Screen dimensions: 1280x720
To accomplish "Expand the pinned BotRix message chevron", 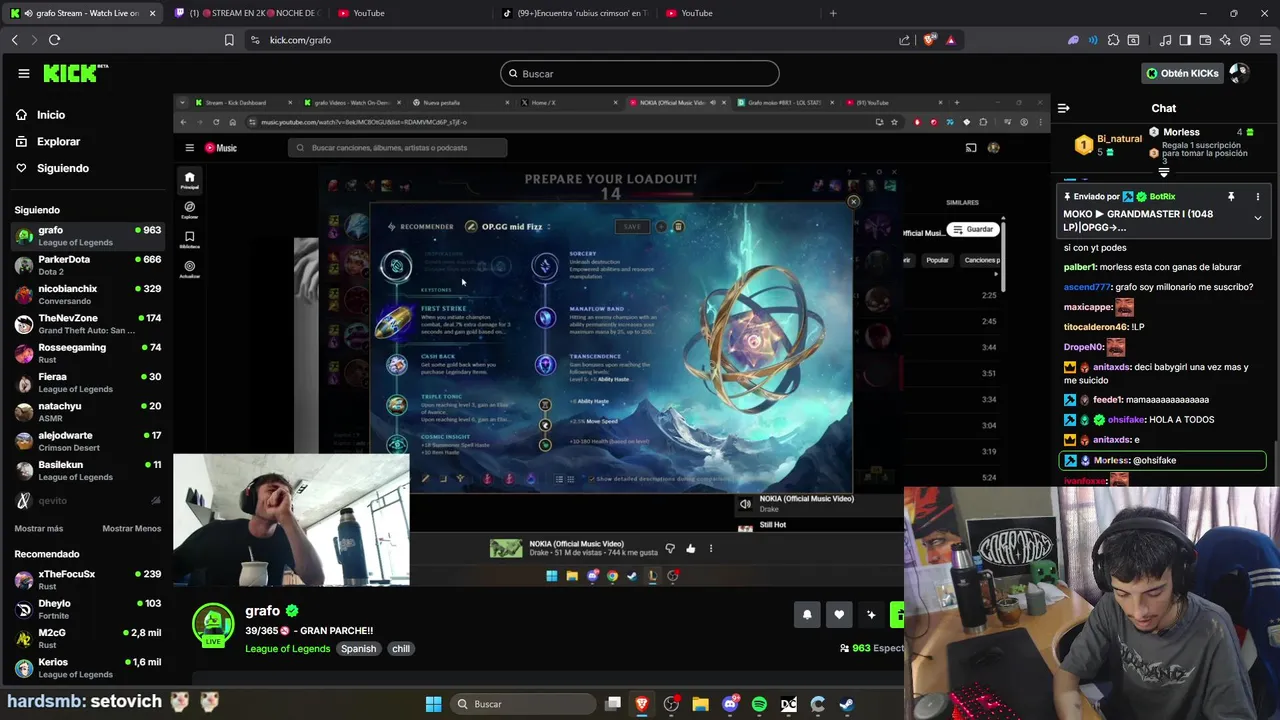I will point(1258,218).
